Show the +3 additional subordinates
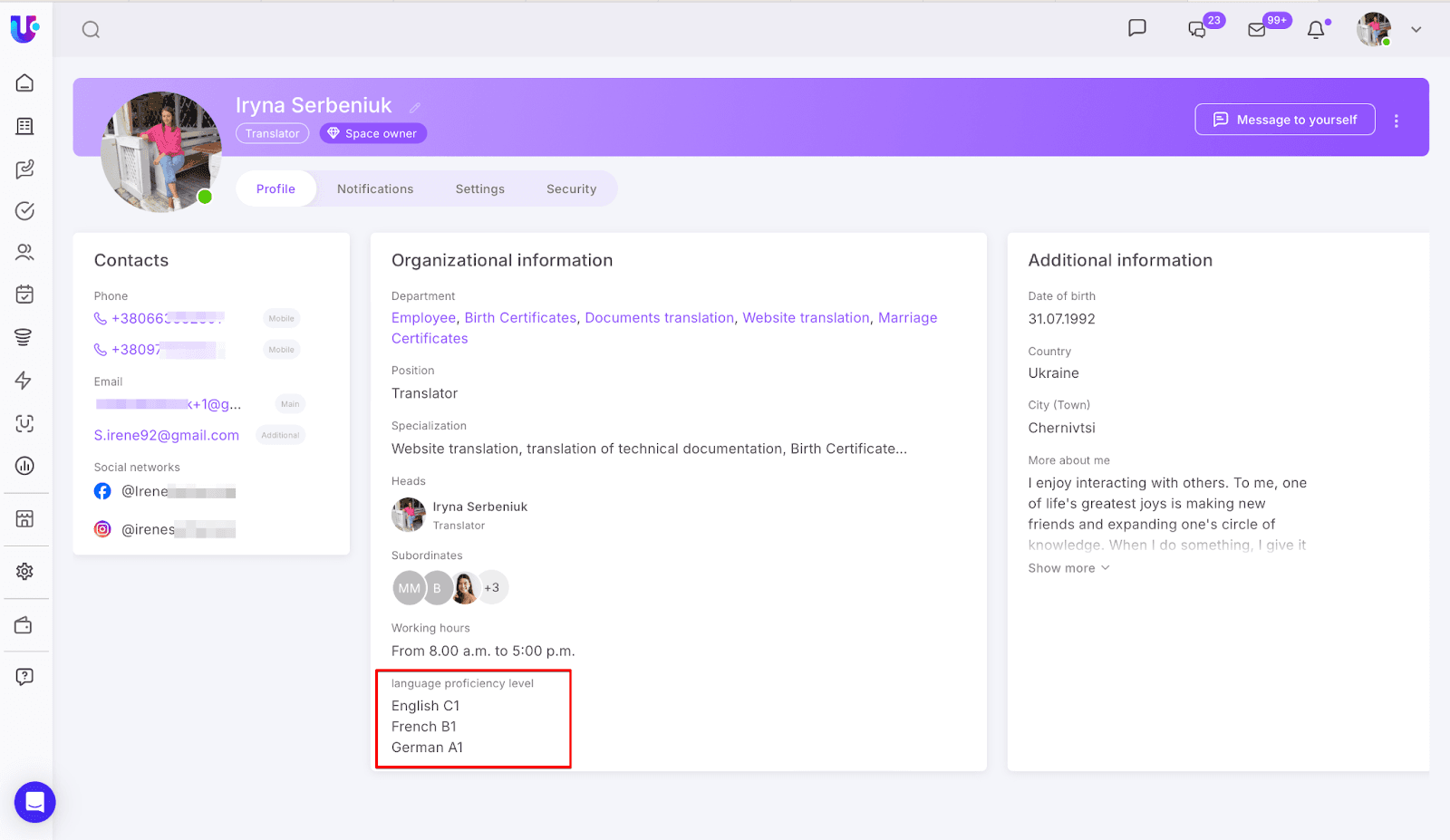The image size is (1450, 840). tap(492, 588)
